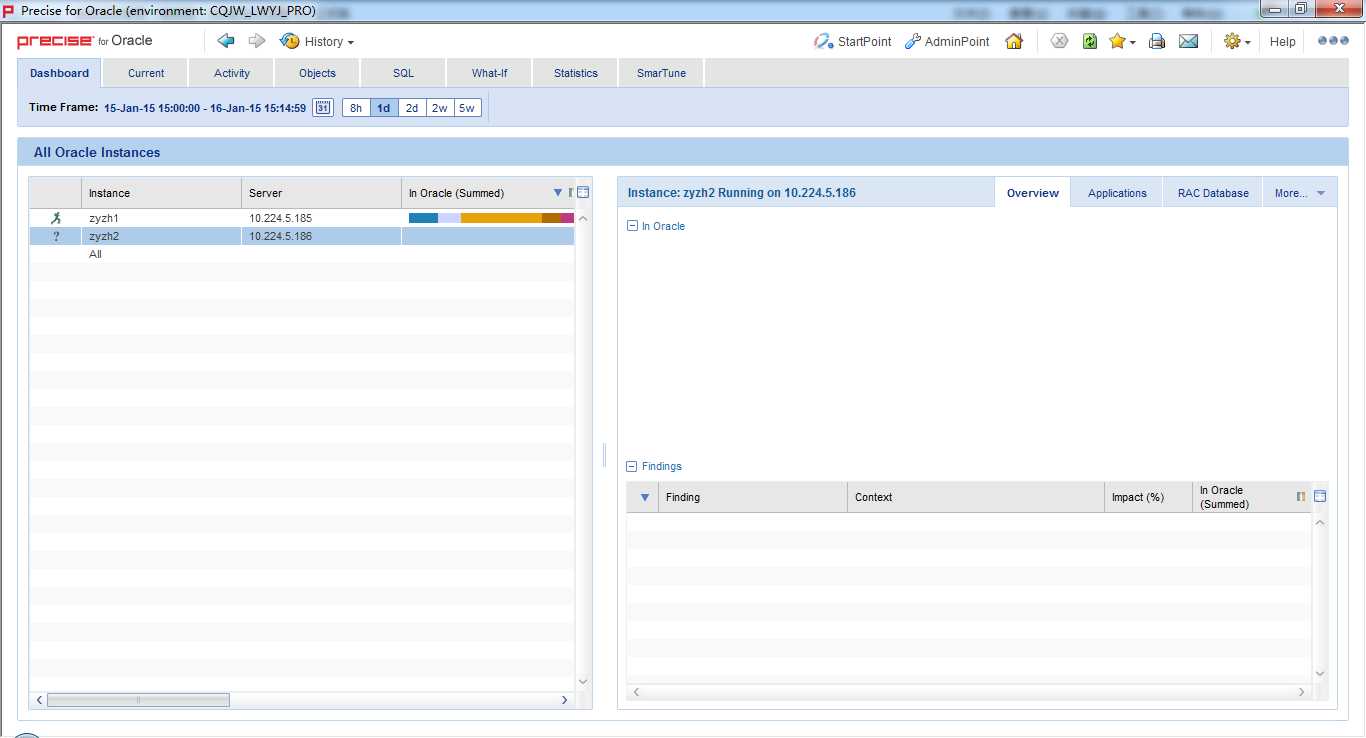Image resolution: width=1366 pixels, height=738 pixels.
Task: Click the Instance column header
Action: point(161,193)
